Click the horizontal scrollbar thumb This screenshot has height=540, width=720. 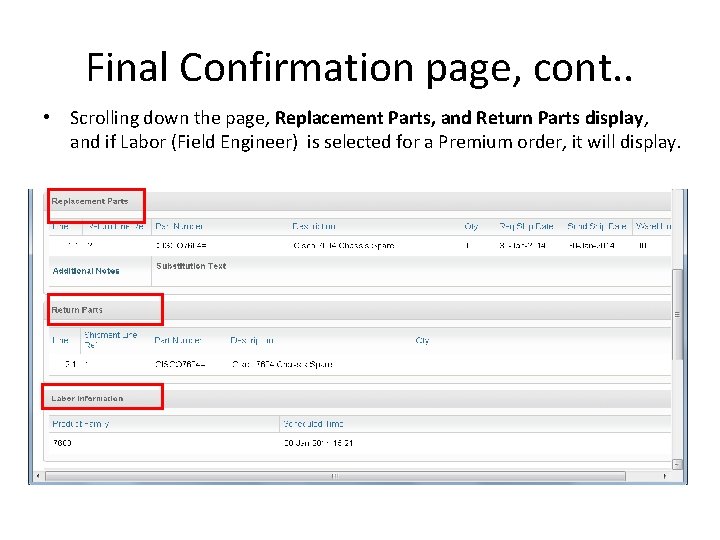coord(335,476)
